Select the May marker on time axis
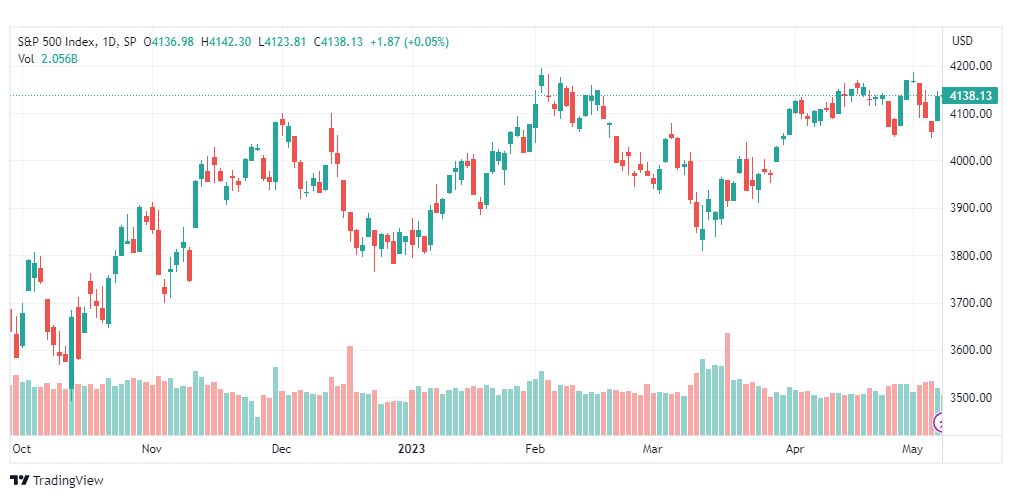Image resolution: width=1012 pixels, height=498 pixels. 913,448
